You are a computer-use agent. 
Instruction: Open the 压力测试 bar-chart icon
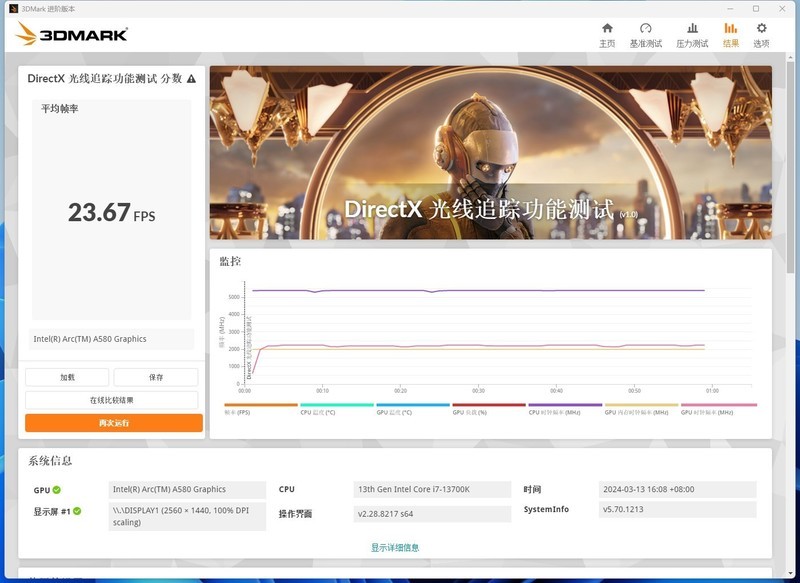pos(690,29)
